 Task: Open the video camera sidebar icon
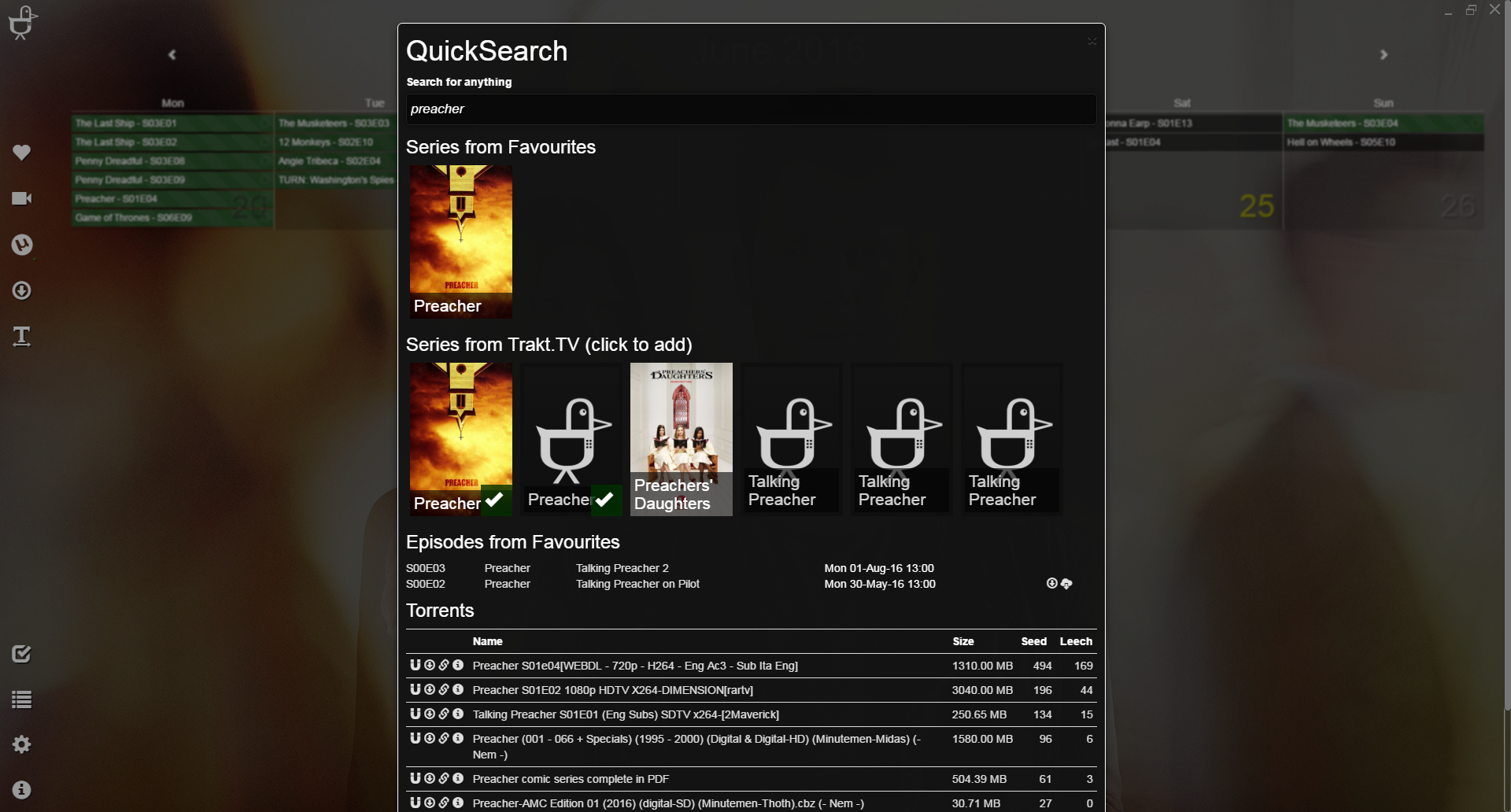pos(22,198)
